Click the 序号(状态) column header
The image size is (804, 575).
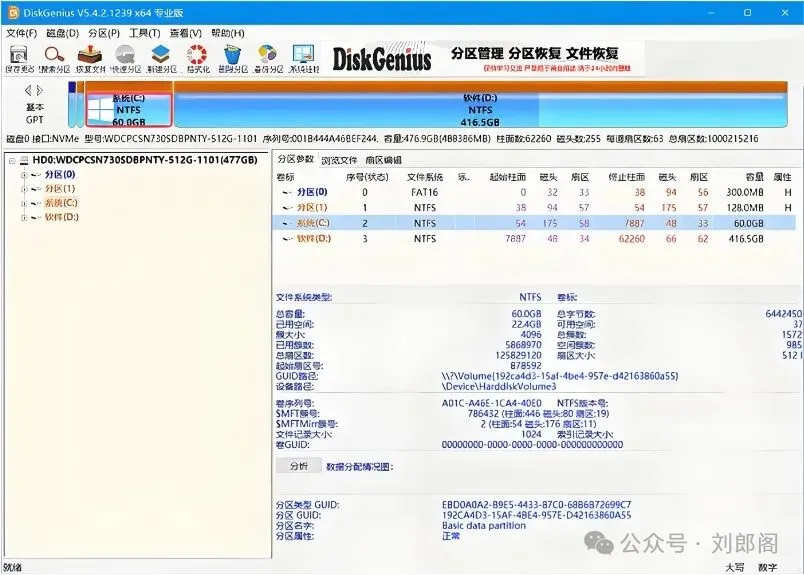click(x=367, y=177)
